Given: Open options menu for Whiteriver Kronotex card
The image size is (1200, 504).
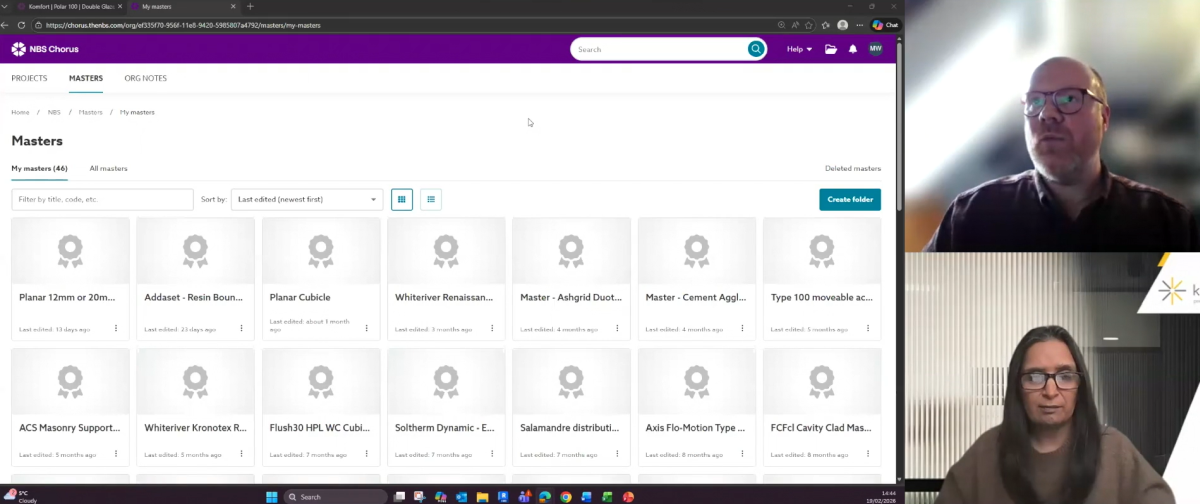Looking at the screenshot, I should (241, 454).
